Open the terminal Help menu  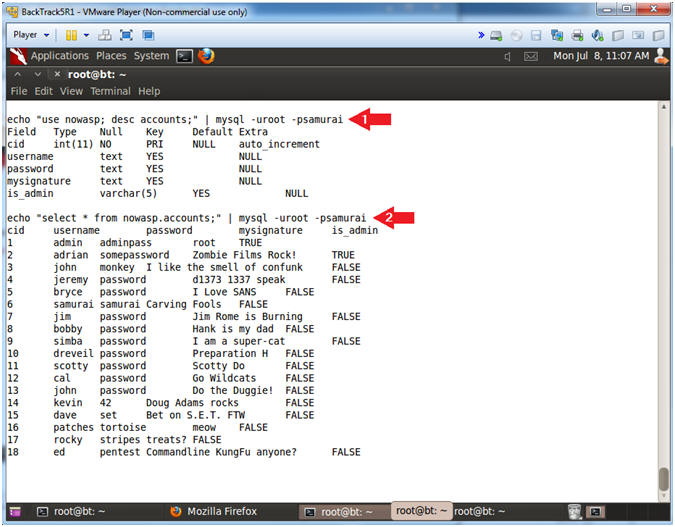coord(149,91)
